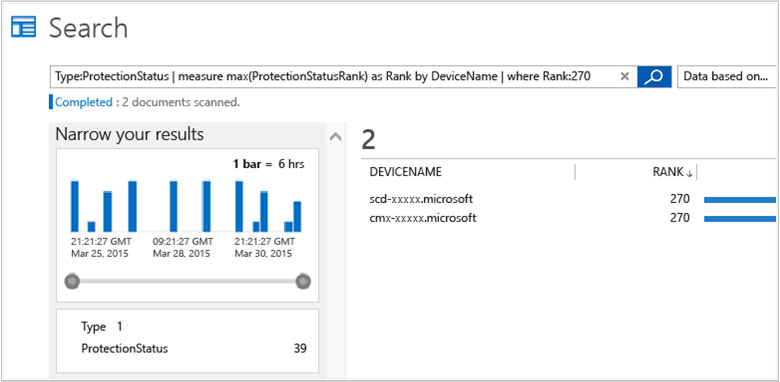780x382 pixels.
Task: Click the first bar in the histogram
Action: pyautogui.click(x=75, y=205)
